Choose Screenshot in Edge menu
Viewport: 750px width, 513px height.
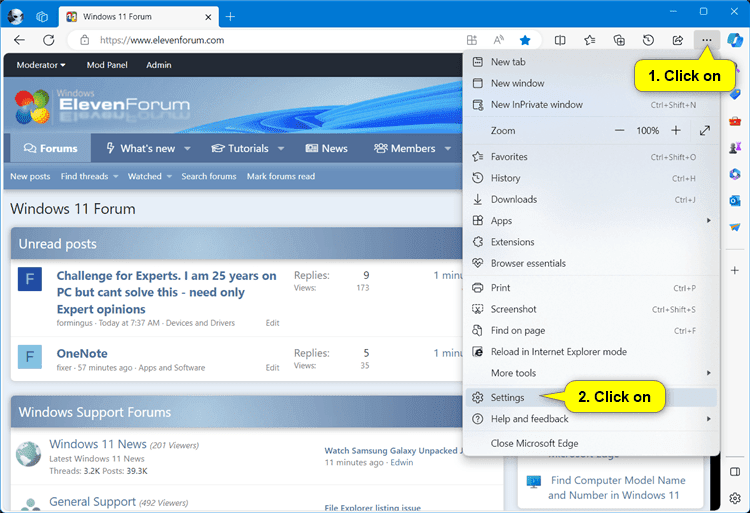(591, 309)
